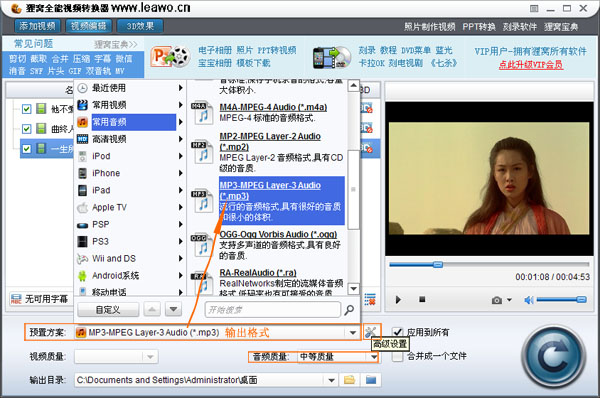Open 最近使用 recent category
Image resolution: width=600 pixels, height=398 pixels.
point(130,88)
